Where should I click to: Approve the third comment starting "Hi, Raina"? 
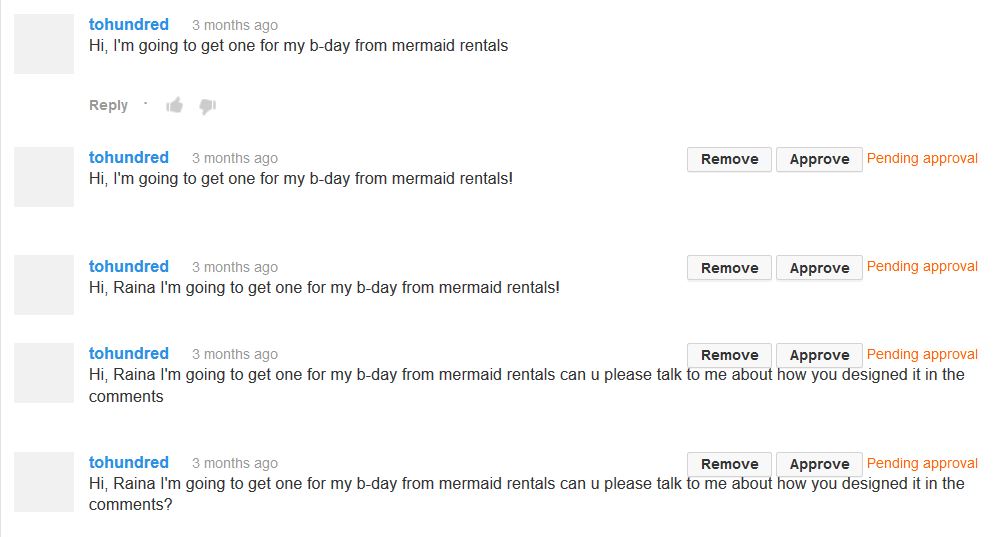pos(819,268)
